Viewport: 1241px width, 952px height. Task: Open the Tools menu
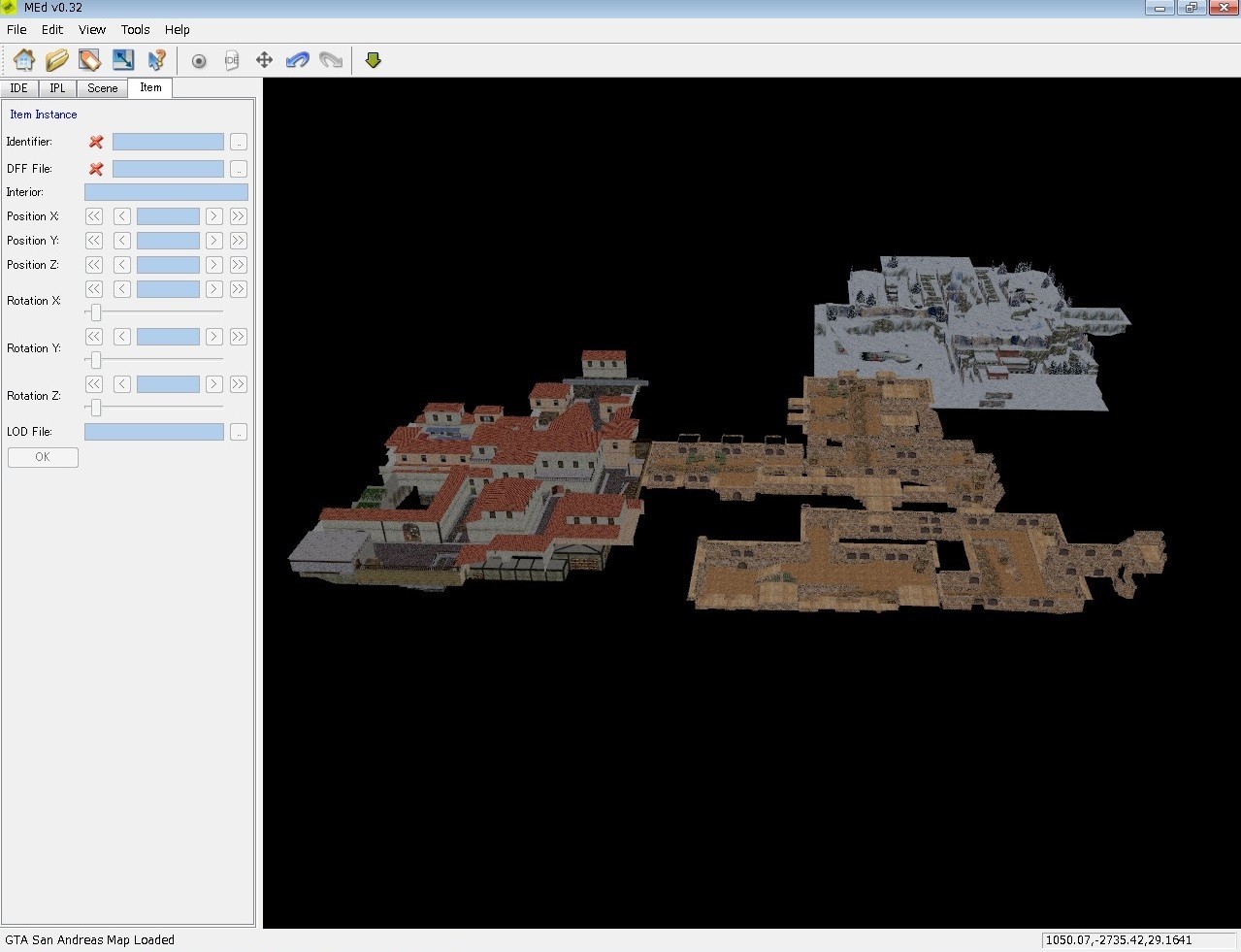pyautogui.click(x=135, y=29)
